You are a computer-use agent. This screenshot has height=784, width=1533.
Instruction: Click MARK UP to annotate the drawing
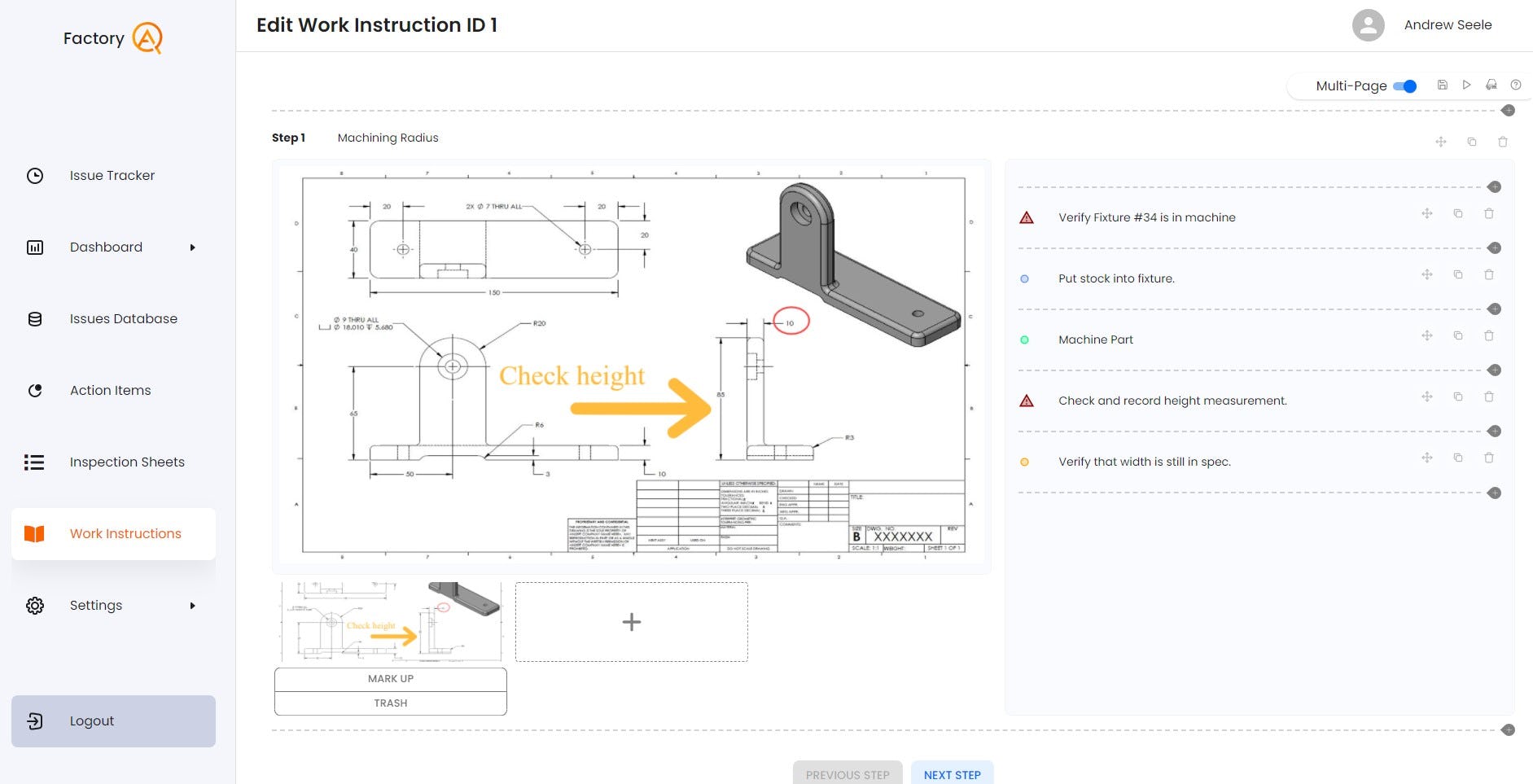(390, 678)
